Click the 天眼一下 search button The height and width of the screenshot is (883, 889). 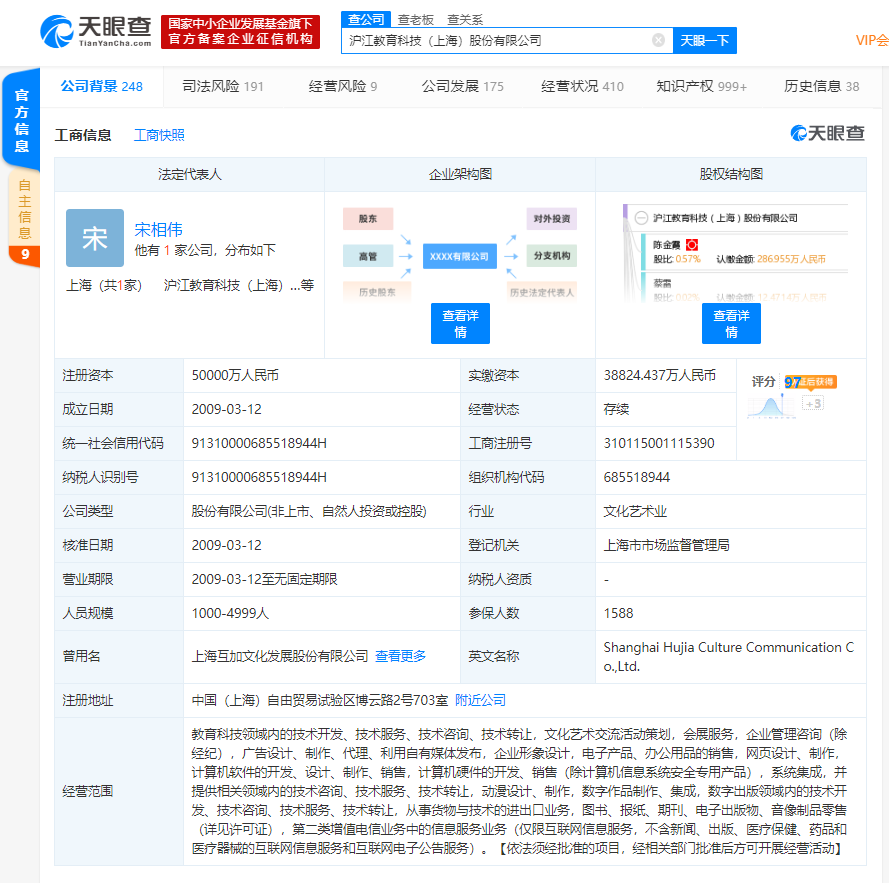tap(705, 40)
